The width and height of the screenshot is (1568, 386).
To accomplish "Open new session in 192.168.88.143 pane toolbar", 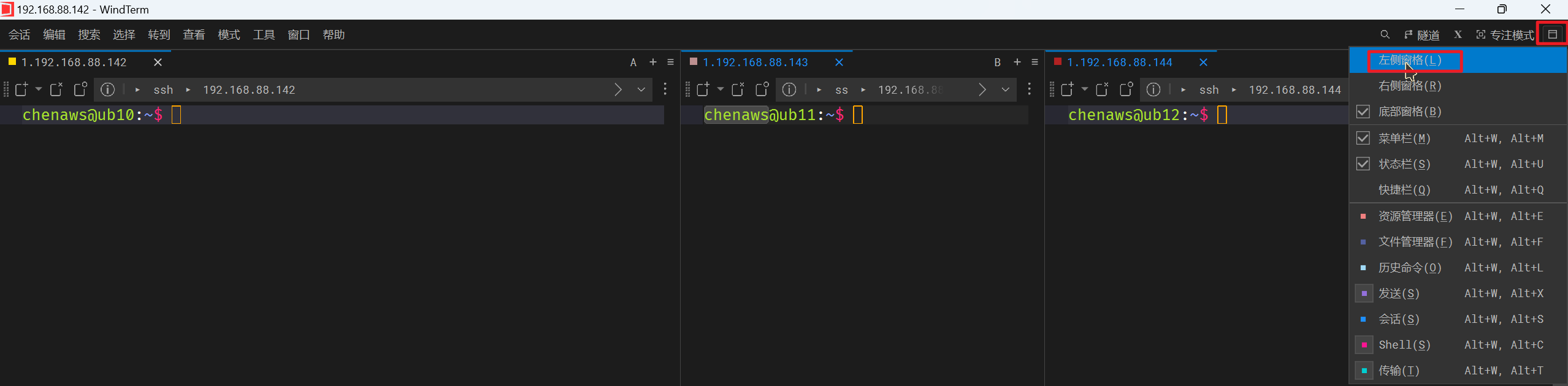I will click(703, 89).
